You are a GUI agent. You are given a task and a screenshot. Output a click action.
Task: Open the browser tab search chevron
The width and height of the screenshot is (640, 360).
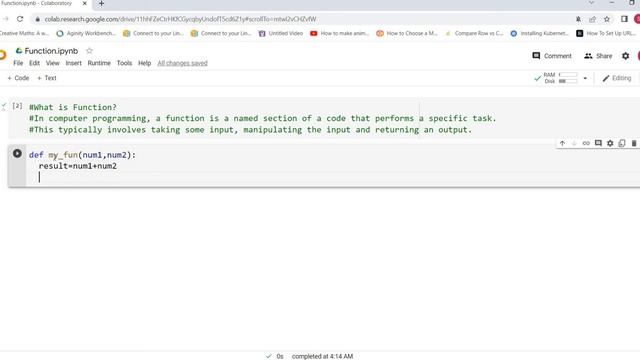(591, 3)
